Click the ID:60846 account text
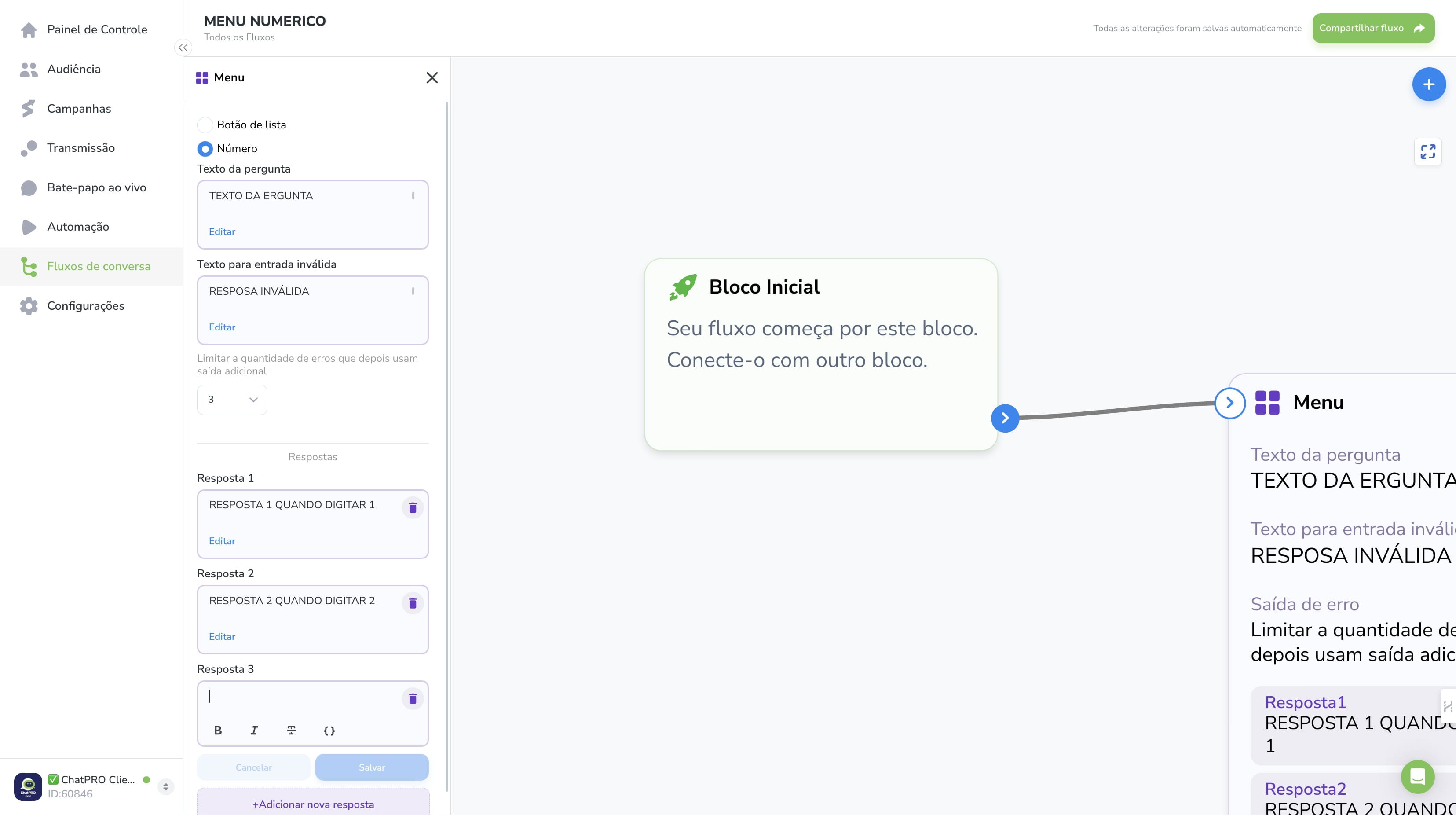This screenshot has height=815, width=1456. 70,794
